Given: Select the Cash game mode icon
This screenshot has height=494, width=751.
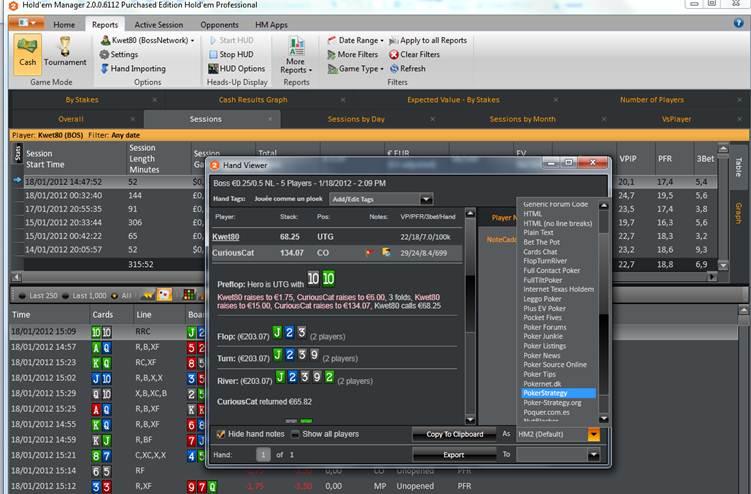Looking at the screenshot, I should point(27,54).
